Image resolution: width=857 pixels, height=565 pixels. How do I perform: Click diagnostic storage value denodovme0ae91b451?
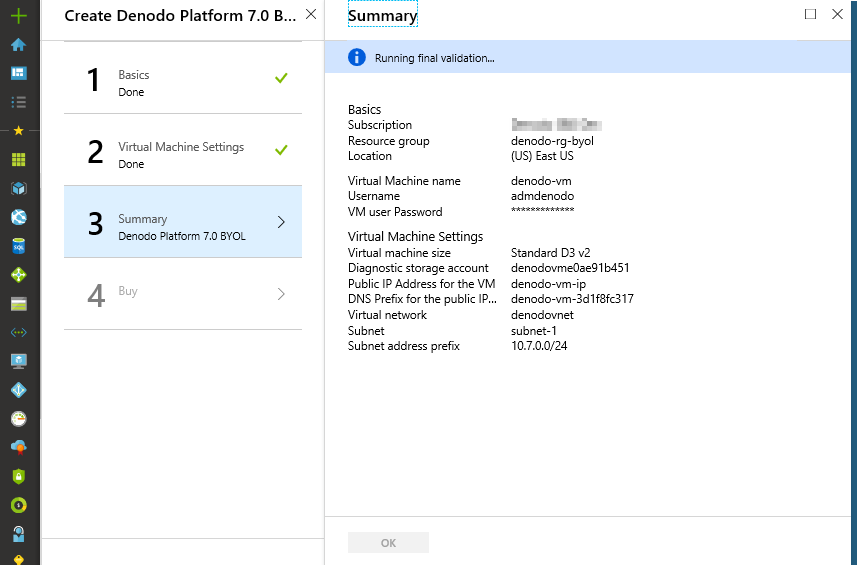pyautogui.click(x=570, y=268)
